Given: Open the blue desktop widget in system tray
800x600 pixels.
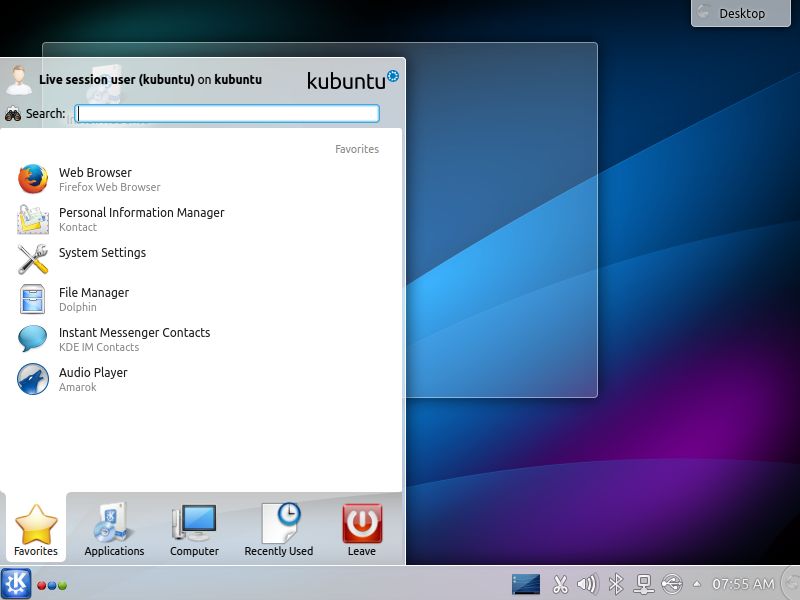Looking at the screenshot, I should [x=526, y=584].
